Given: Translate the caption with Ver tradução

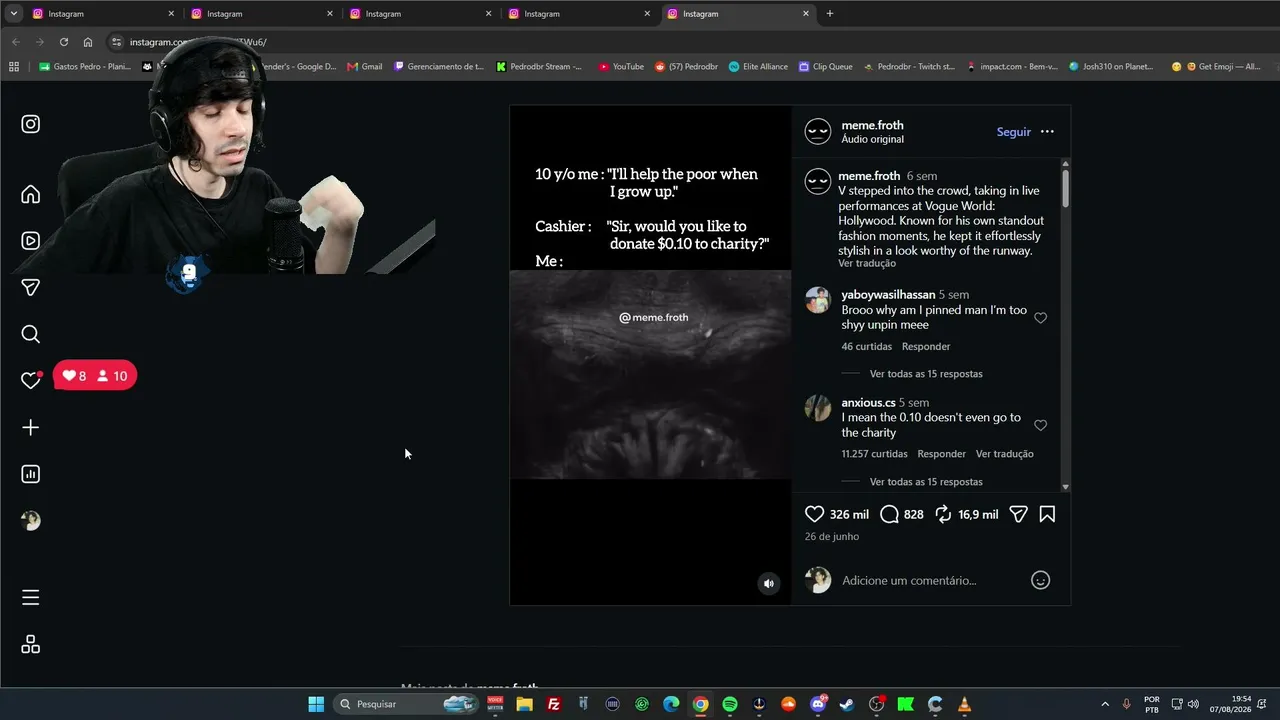Looking at the screenshot, I should coord(867,264).
